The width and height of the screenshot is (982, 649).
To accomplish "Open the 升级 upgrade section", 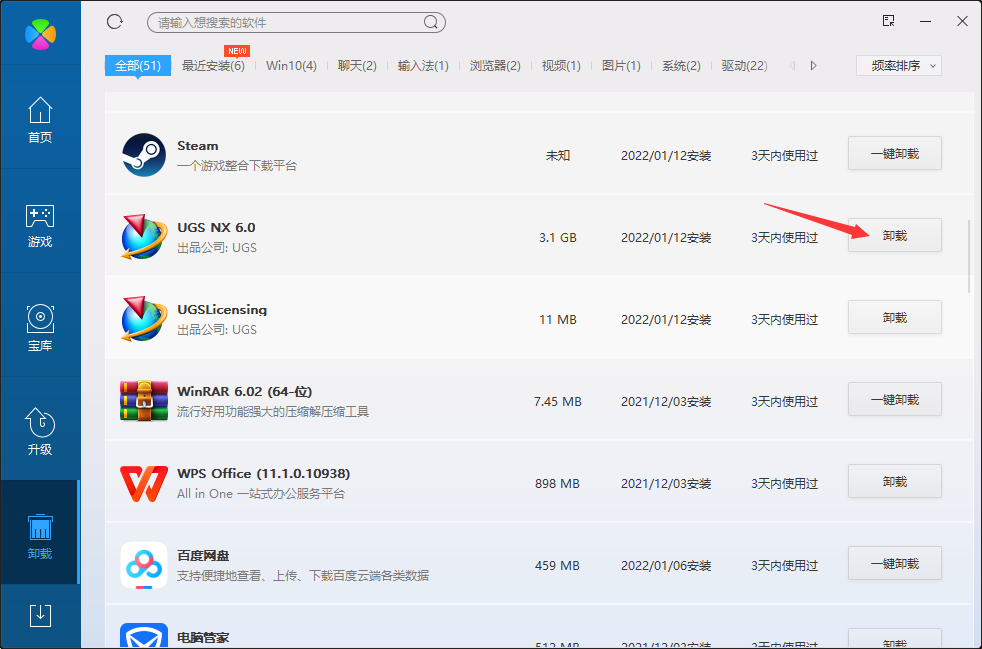I will (x=40, y=432).
